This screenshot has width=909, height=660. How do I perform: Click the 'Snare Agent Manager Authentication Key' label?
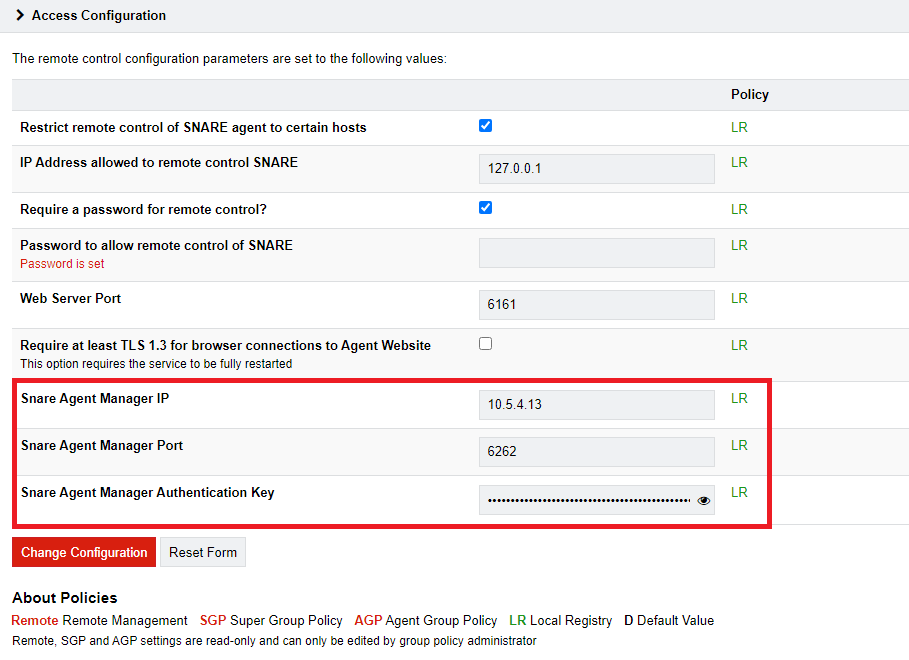[x=148, y=493]
